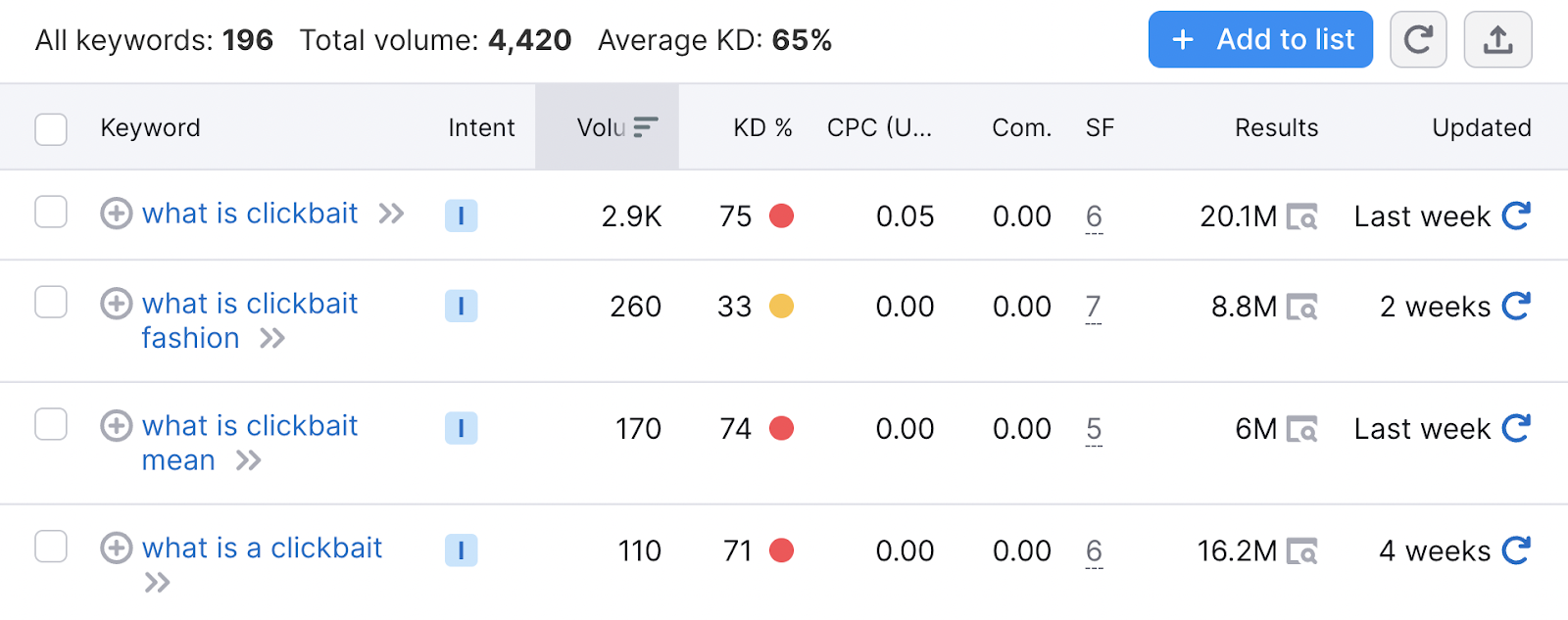1568x620 pixels.
Task: Select the export icon in the top toolbar
Action: click(x=1497, y=39)
